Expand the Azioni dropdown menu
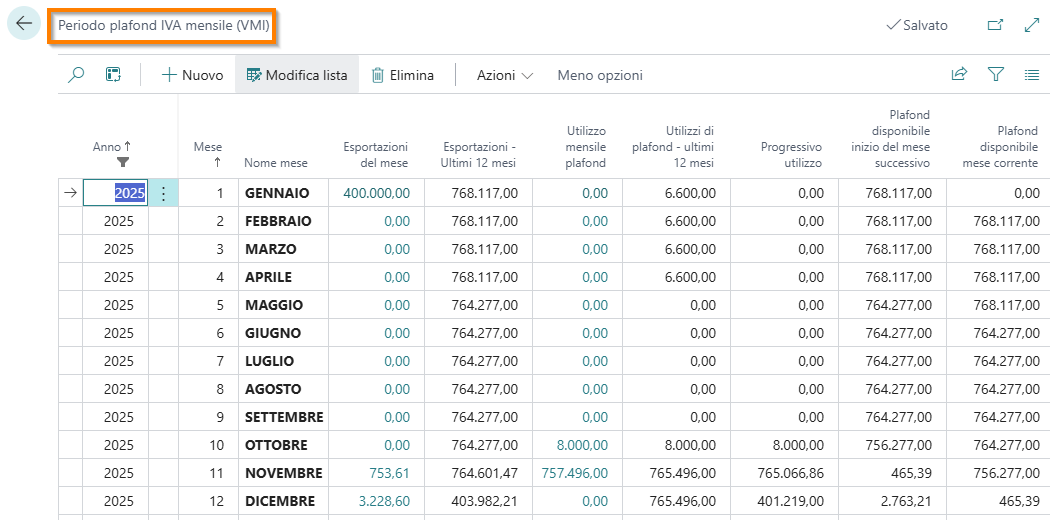This screenshot has height=520, width=1057. pos(505,75)
